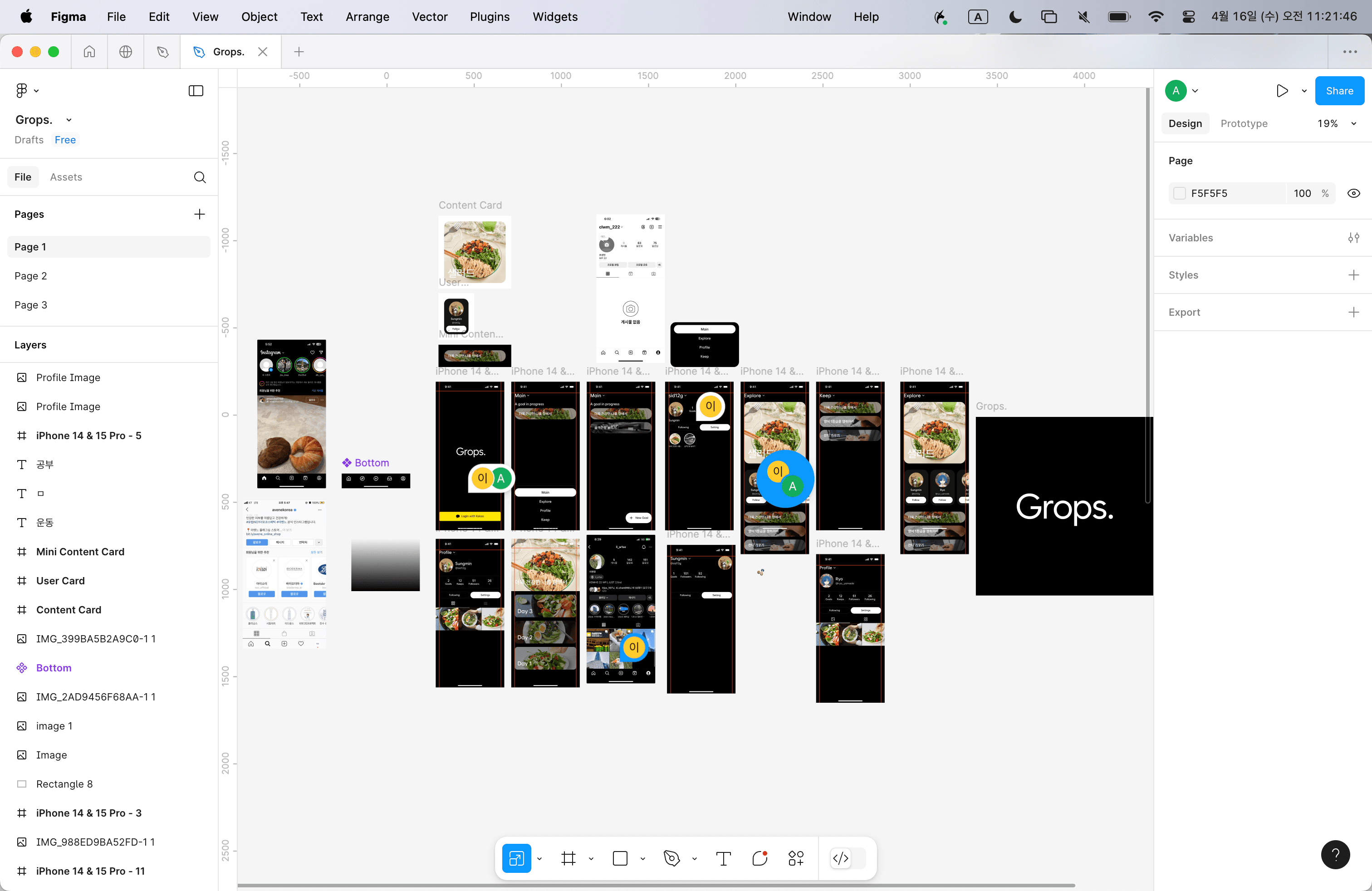Open the Community globe icon
This screenshot has width=1372, height=891.
[126, 52]
